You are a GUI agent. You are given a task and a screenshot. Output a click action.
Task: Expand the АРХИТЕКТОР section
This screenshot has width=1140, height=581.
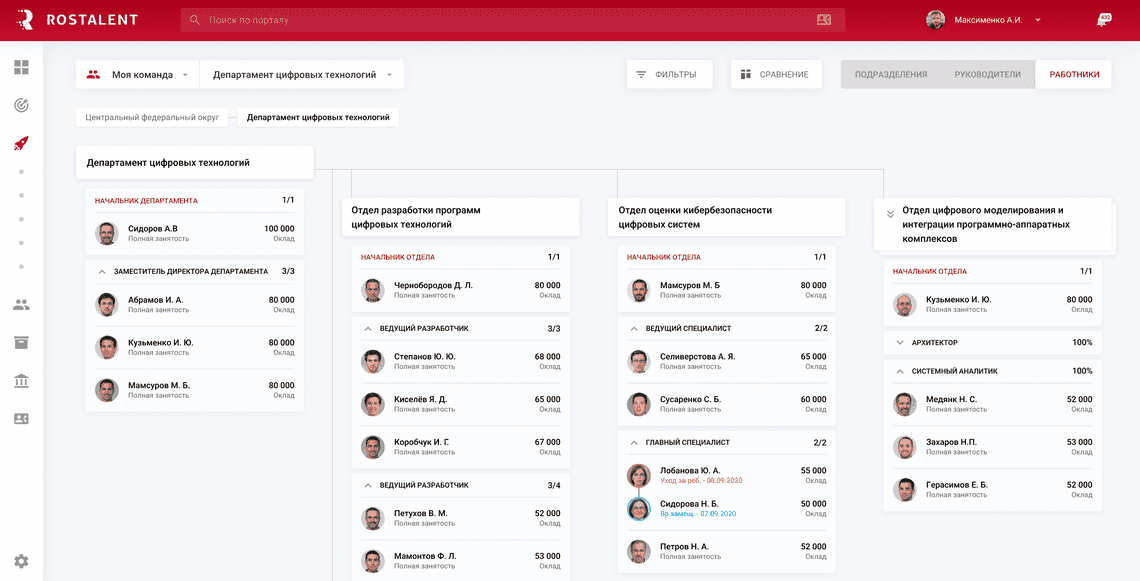coord(899,341)
